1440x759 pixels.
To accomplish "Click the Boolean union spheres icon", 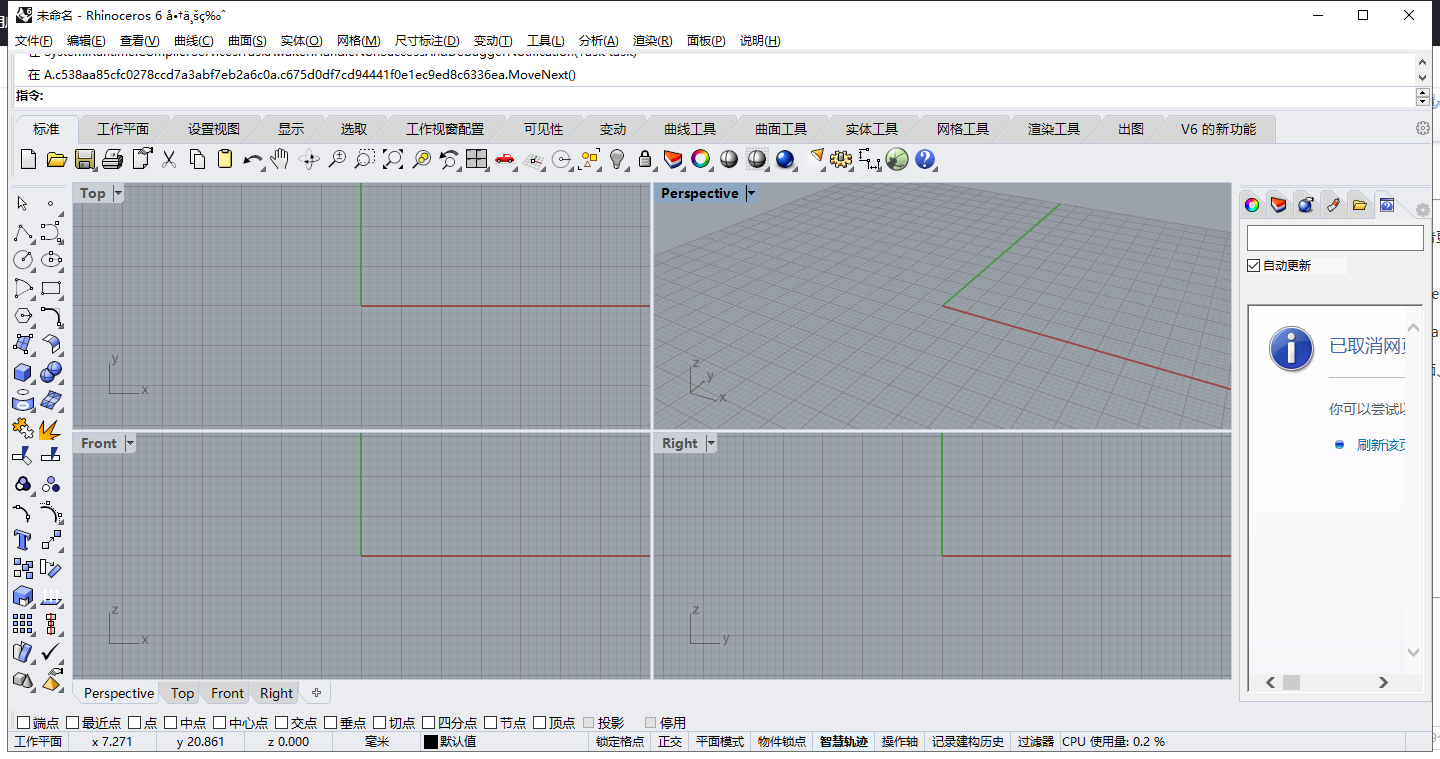I will pos(51,372).
